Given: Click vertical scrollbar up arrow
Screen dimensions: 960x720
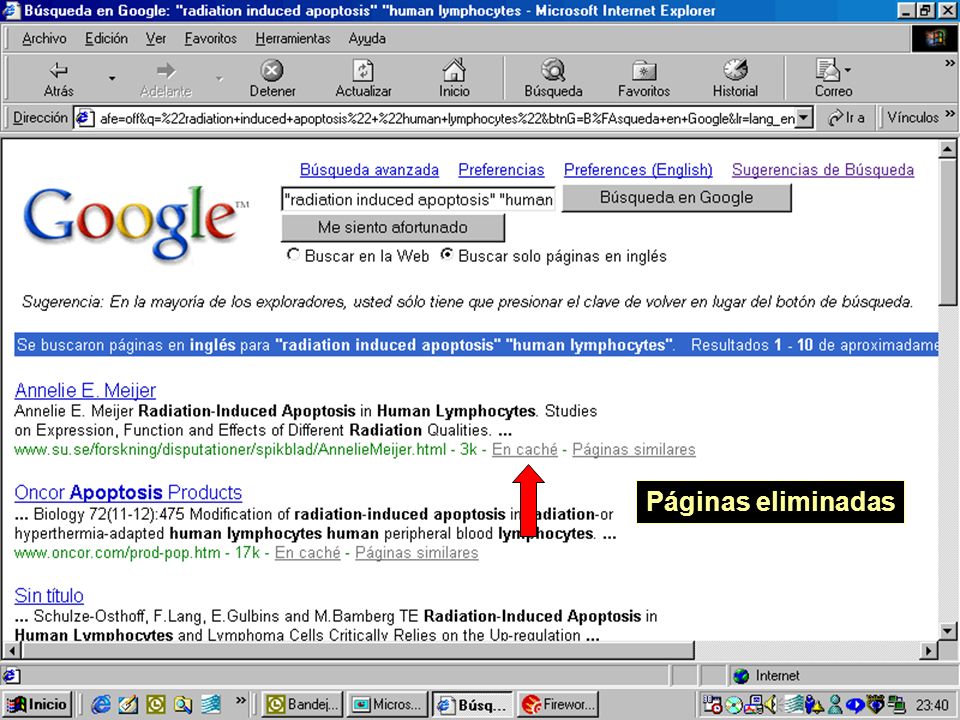Looking at the screenshot, I should pos(947,149).
